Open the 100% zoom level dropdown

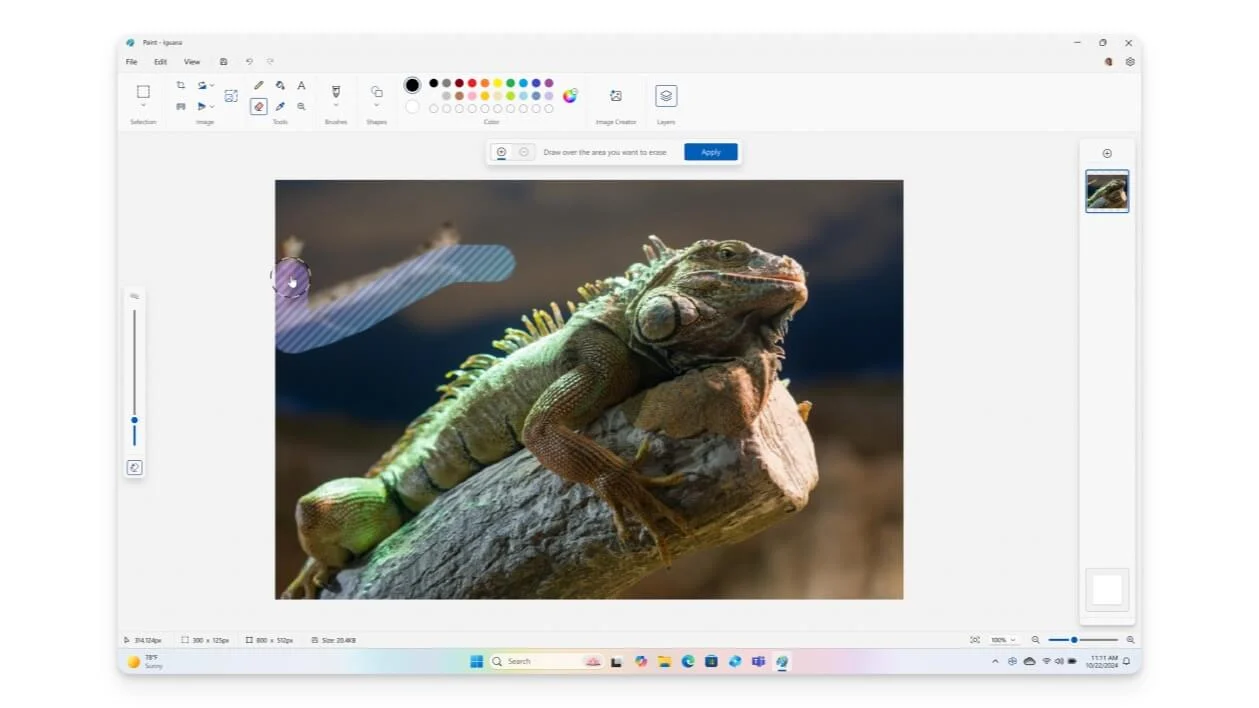[x=1002, y=640]
